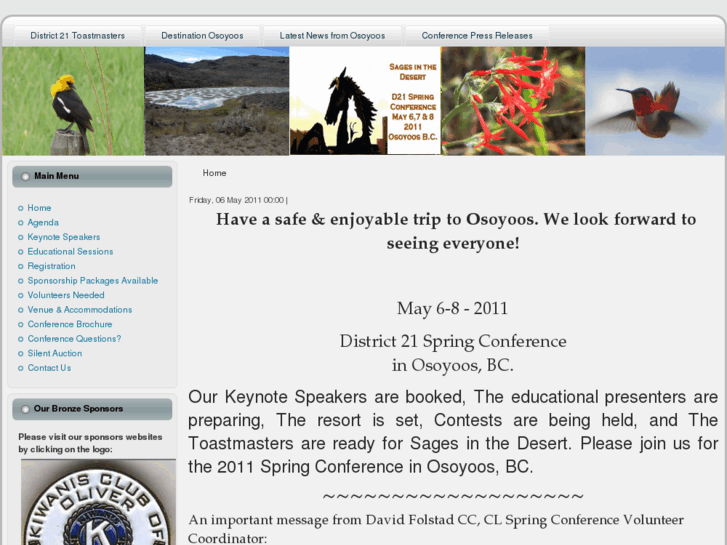Screen dimensions: 727x545
Task: Open the Registration link
Action: click(x=51, y=266)
